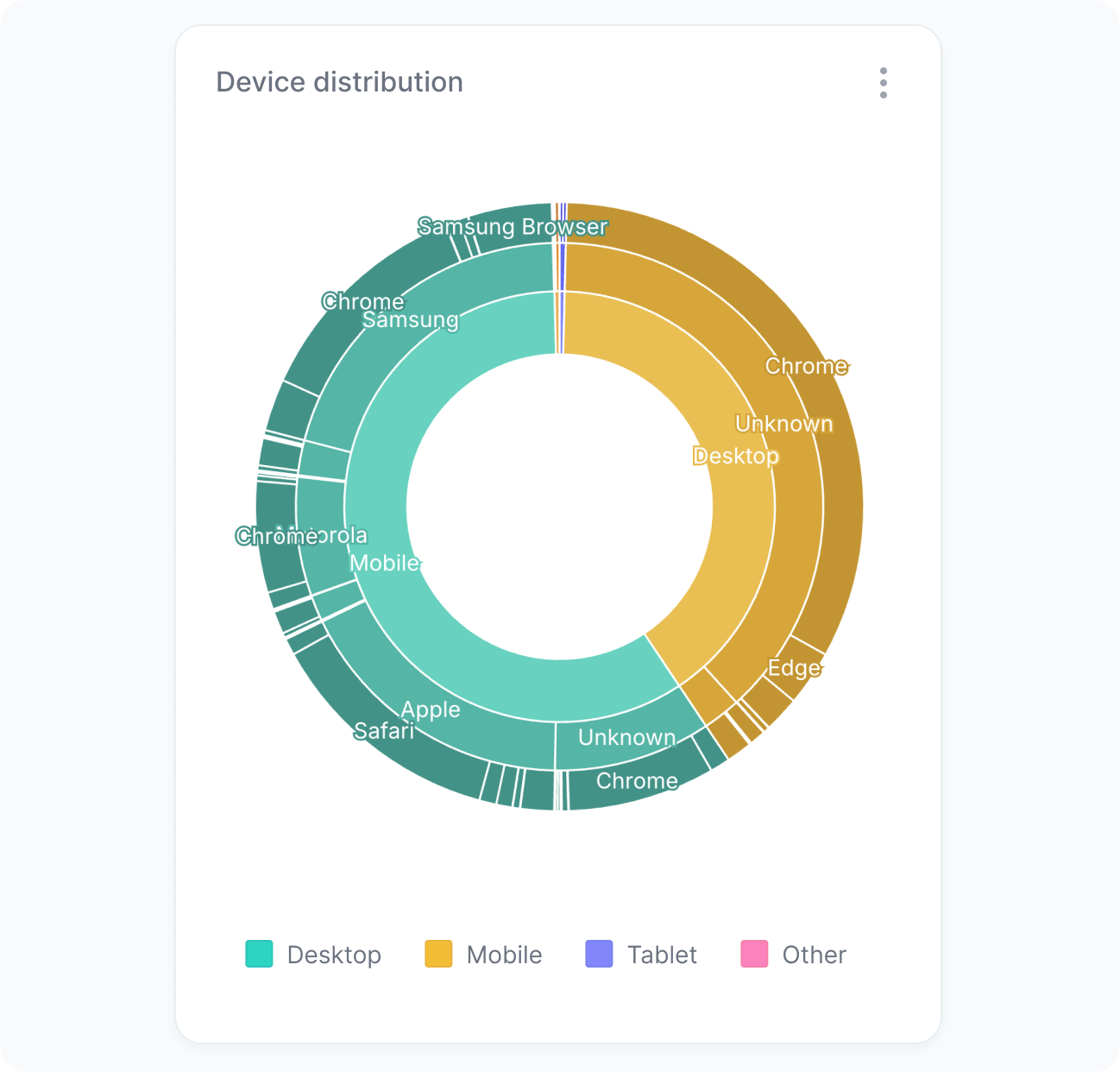
Task: Select the Apple slice in the chart
Action: (x=431, y=709)
